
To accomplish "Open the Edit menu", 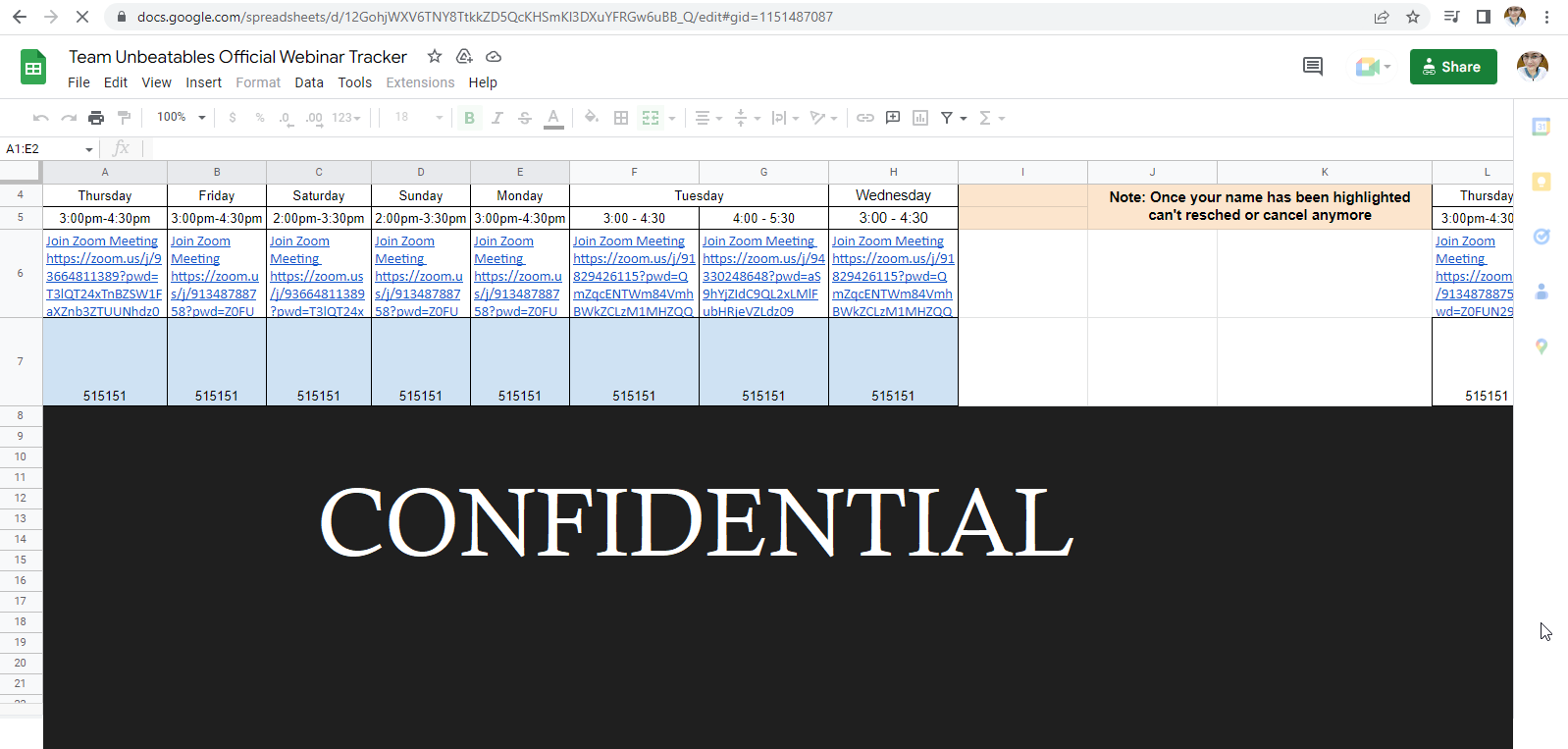I will (116, 82).
